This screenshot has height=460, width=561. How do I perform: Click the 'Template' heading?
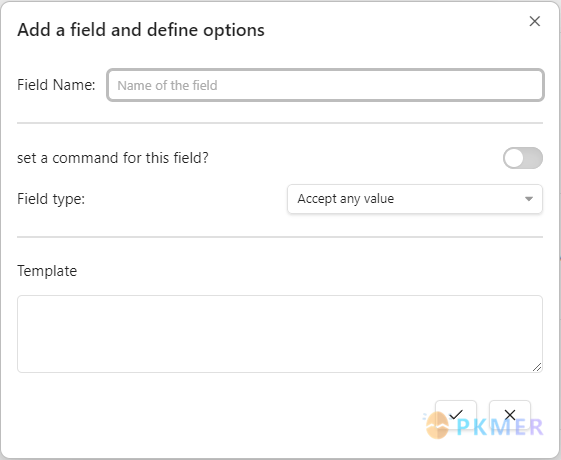[x=47, y=271]
